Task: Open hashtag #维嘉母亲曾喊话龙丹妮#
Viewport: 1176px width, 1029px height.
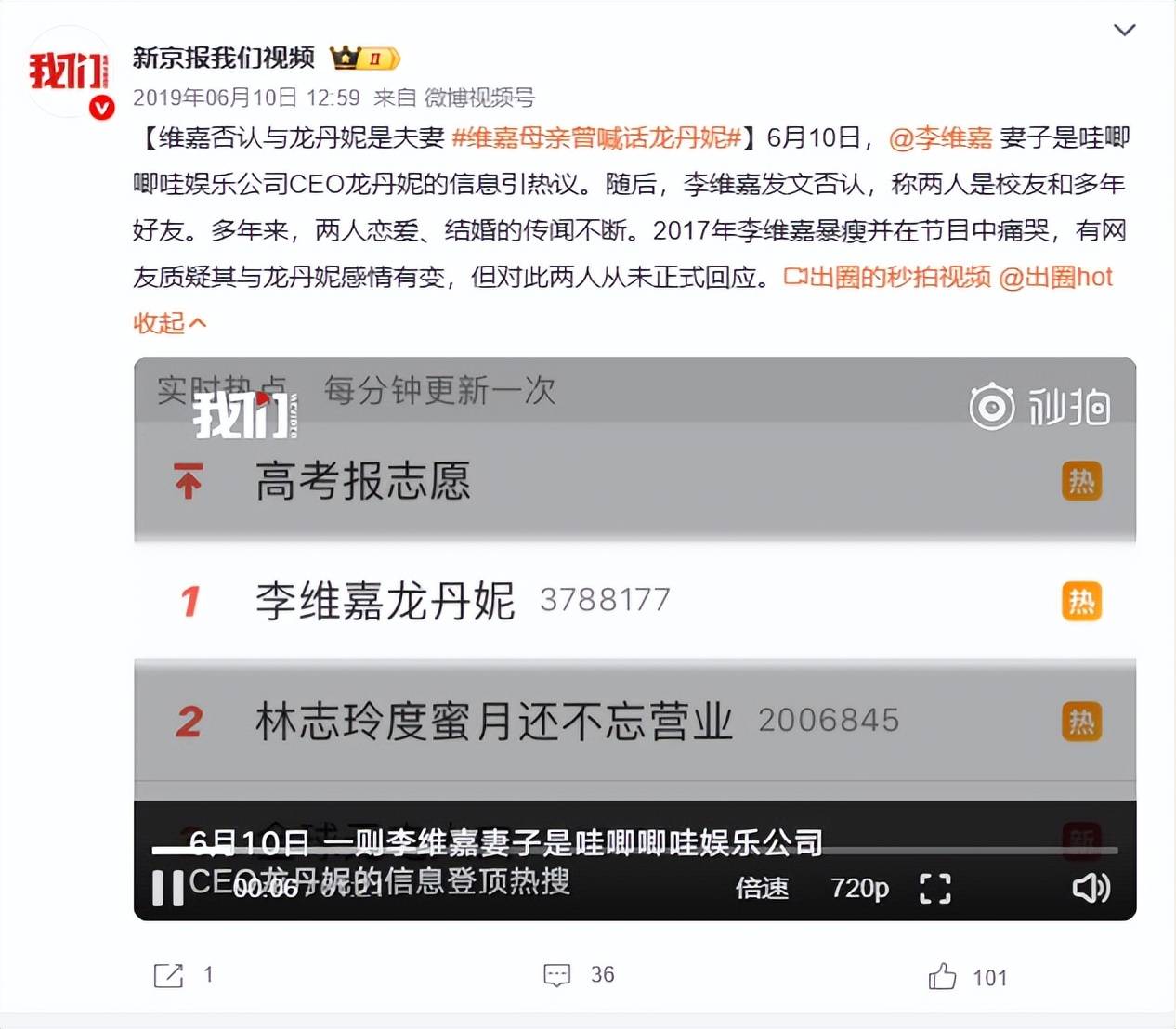Action: coord(596,138)
